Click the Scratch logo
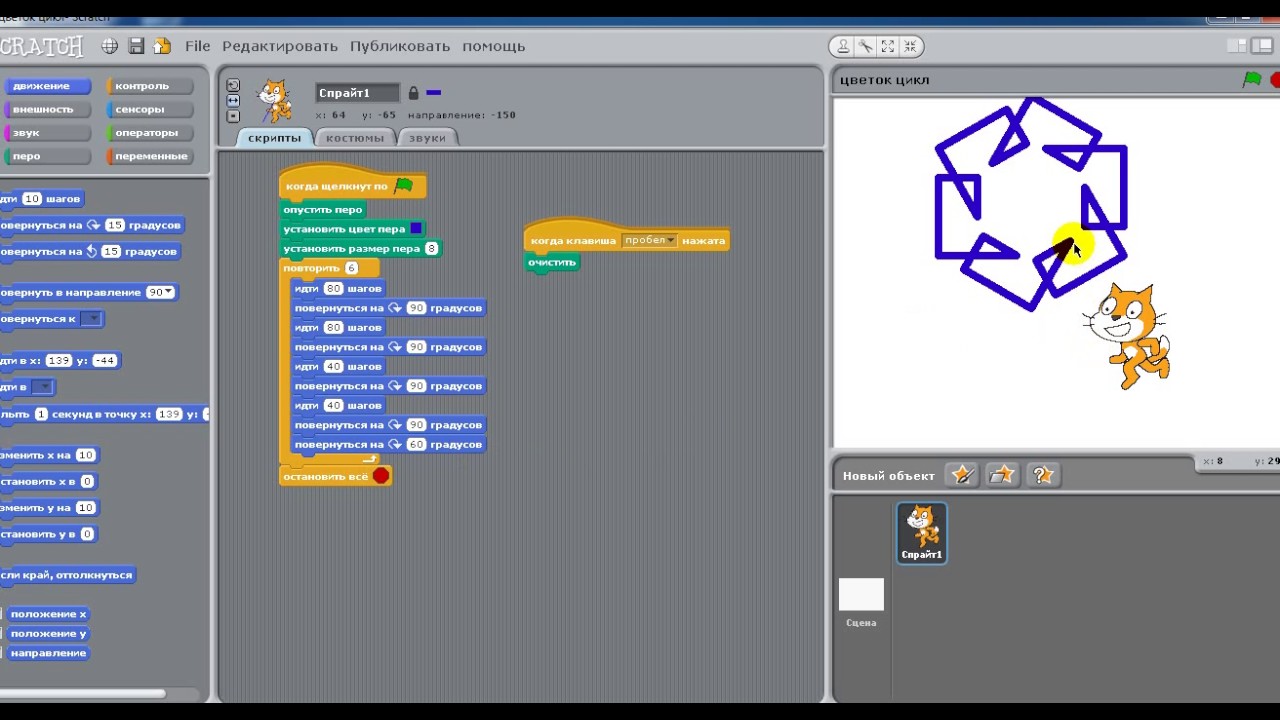 (x=42, y=46)
